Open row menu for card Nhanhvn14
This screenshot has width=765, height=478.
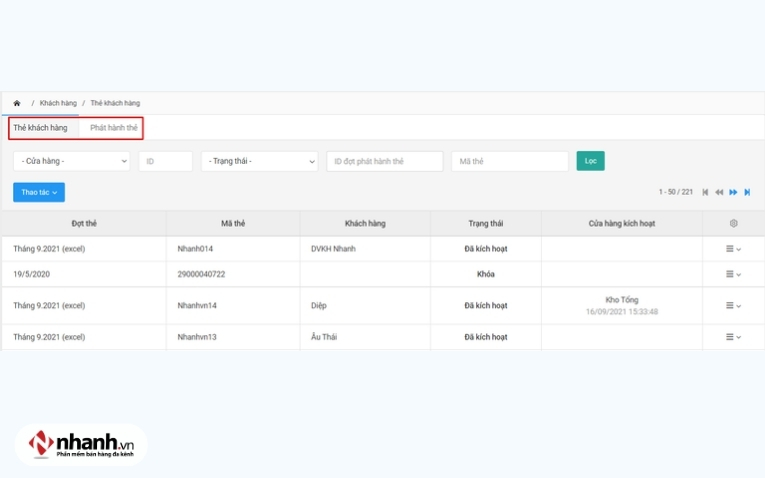pos(733,306)
